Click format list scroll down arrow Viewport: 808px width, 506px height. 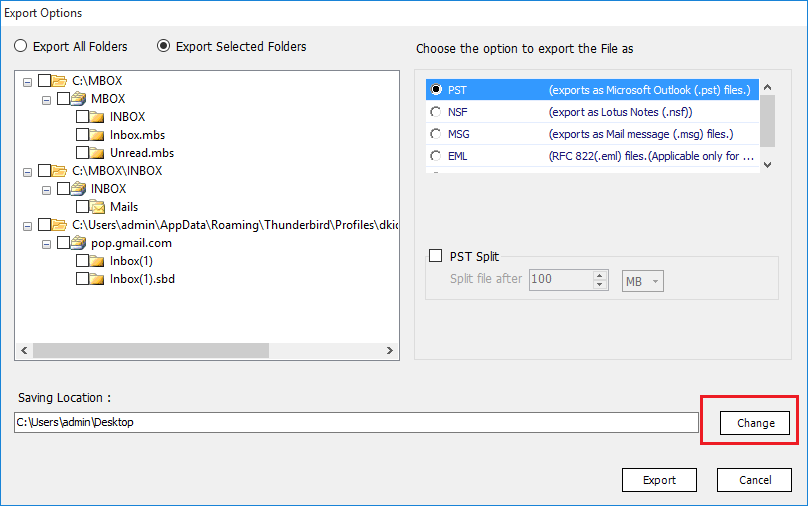767,165
